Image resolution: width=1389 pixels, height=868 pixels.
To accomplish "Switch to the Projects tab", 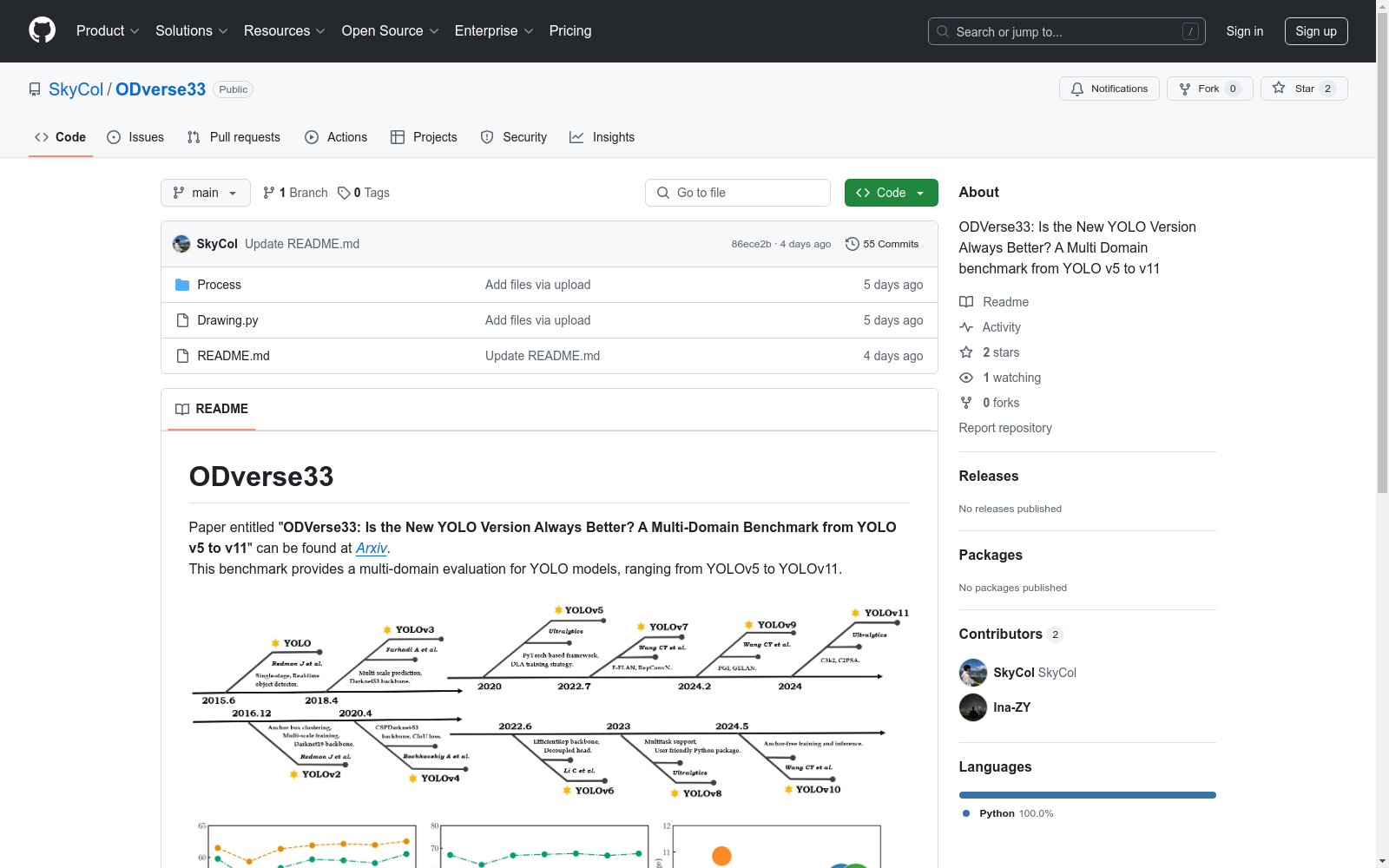I will [424, 137].
